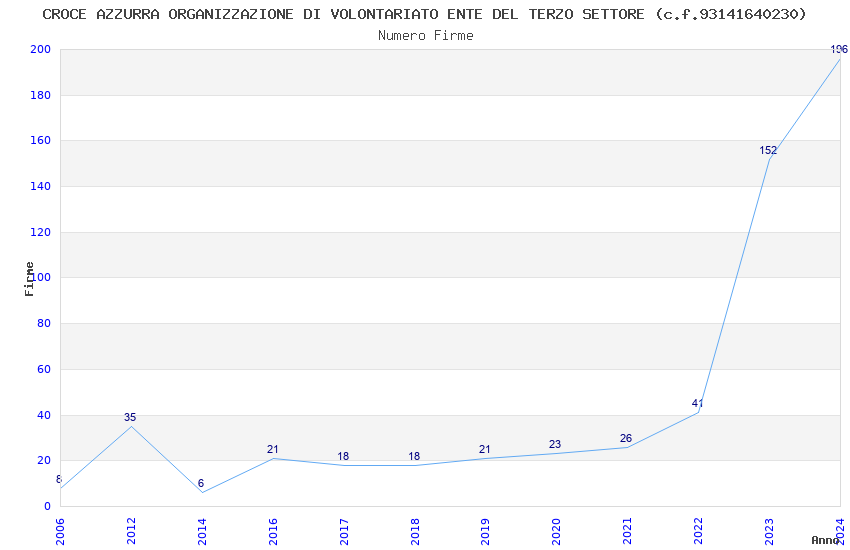Click data label 196 for 2024
Screen dimensions: 850x550
[839, 49]
